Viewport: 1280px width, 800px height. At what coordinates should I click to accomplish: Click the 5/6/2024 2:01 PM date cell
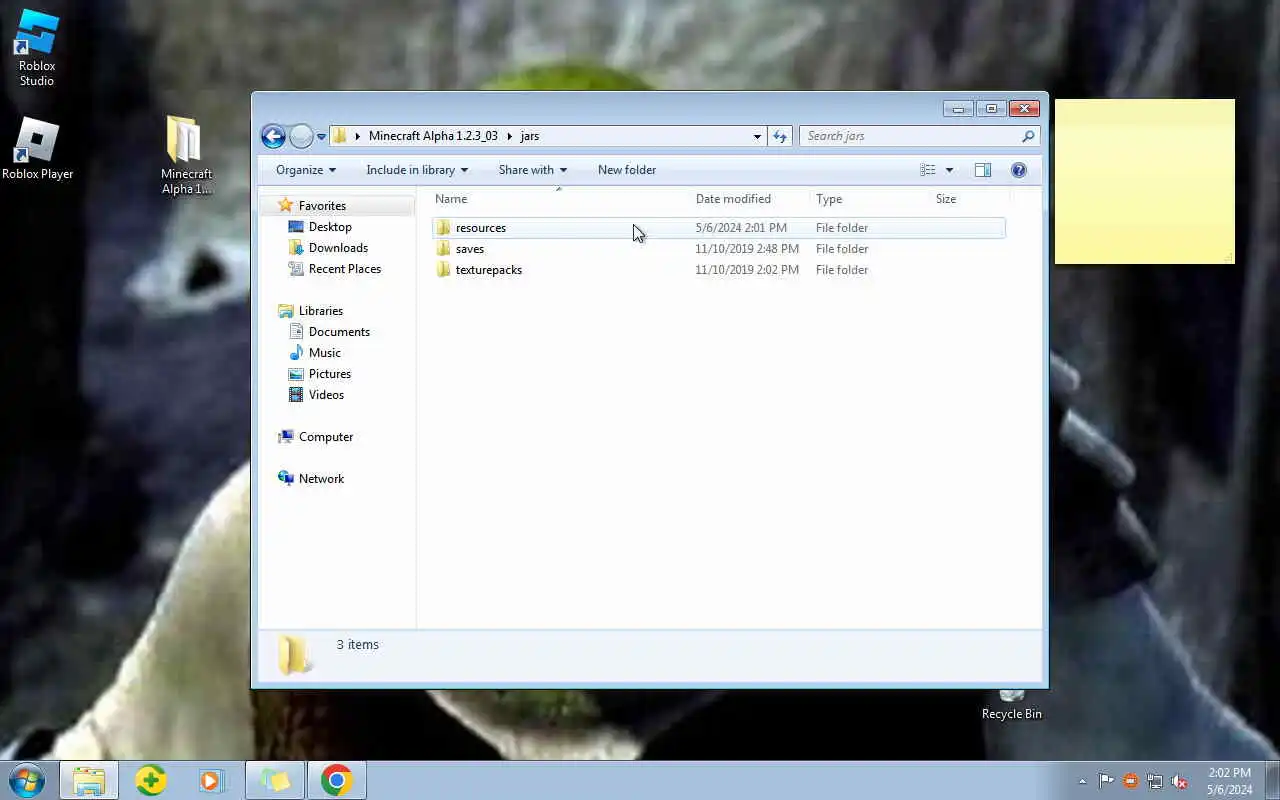(741, 228)
